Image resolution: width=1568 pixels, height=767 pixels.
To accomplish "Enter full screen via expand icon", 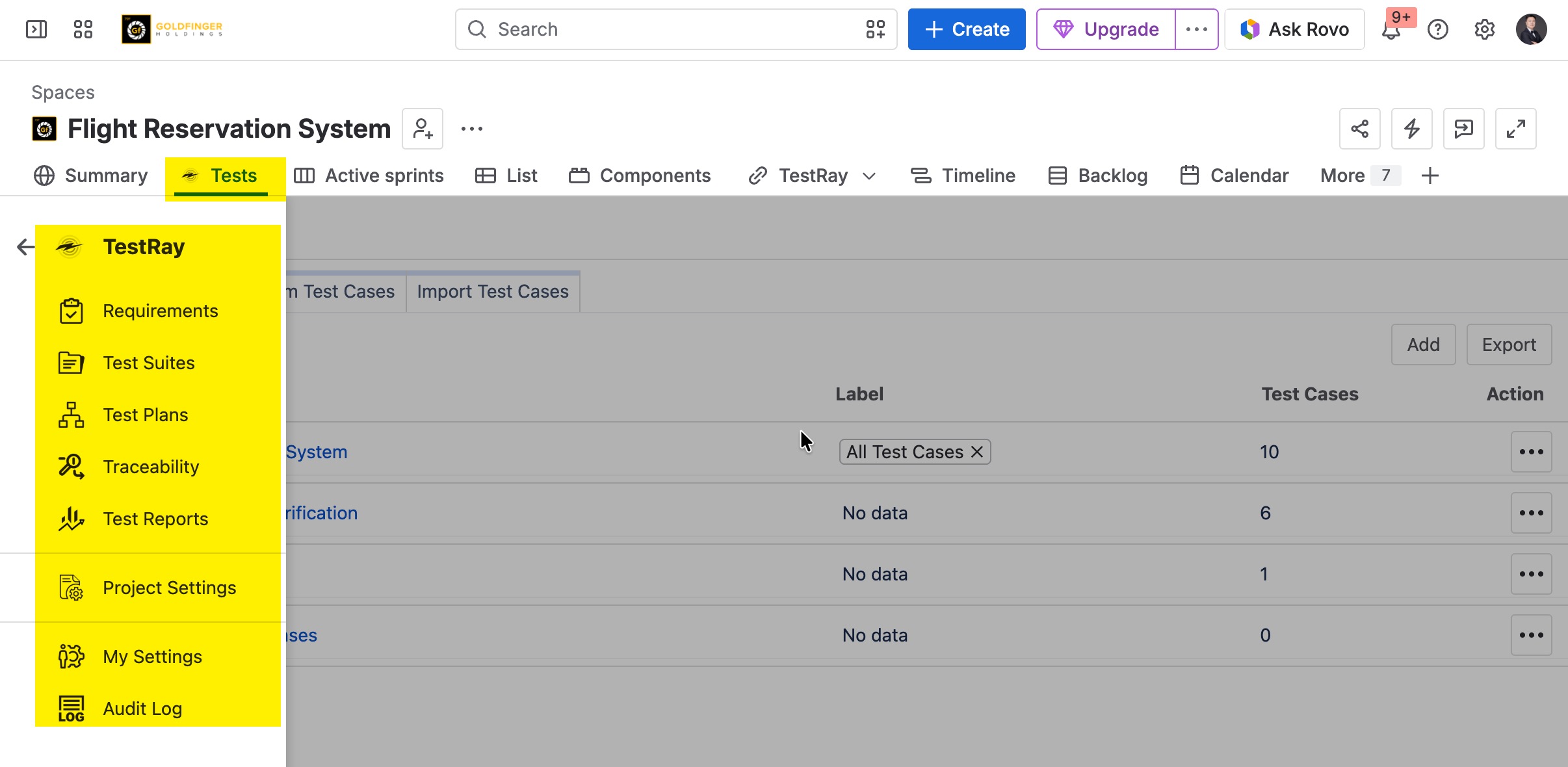I will coord(1516,129).
